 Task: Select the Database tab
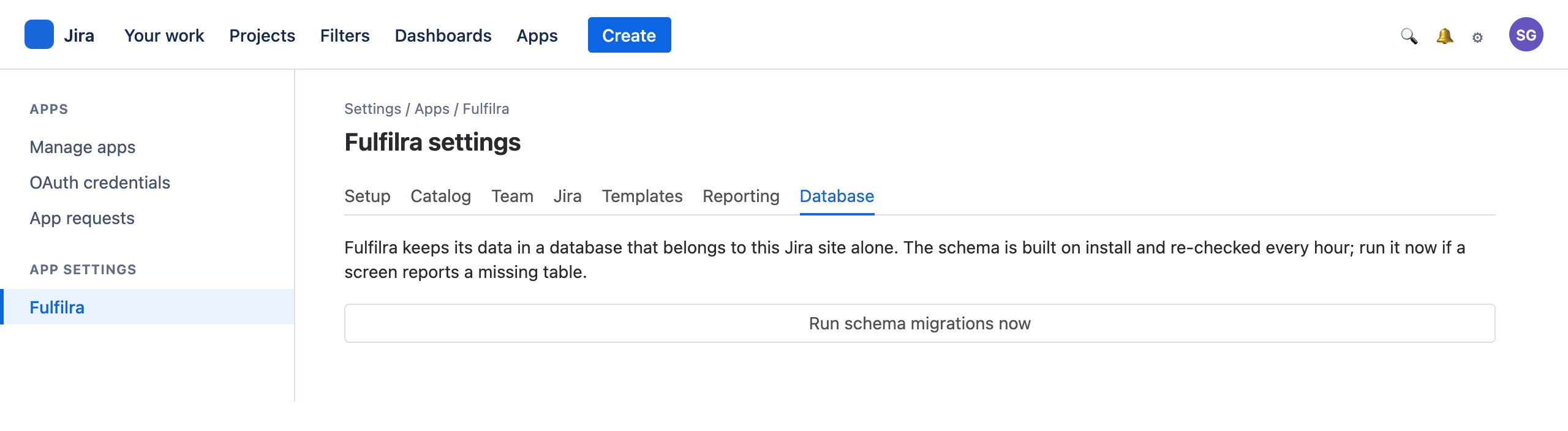837,196
